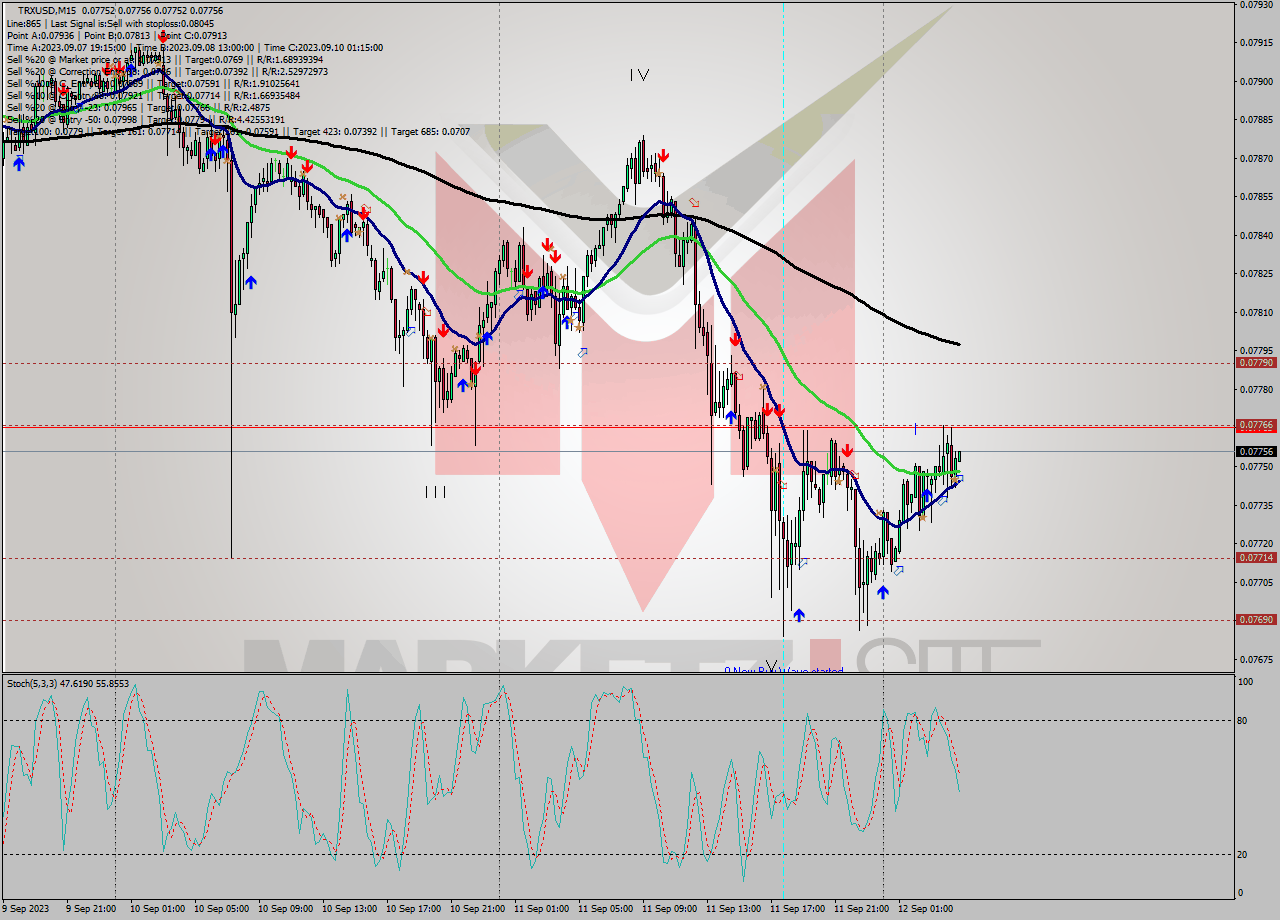Click the '11 Sep 01:00' time axis label
The image size is (1280, 920).
(541, 909)
